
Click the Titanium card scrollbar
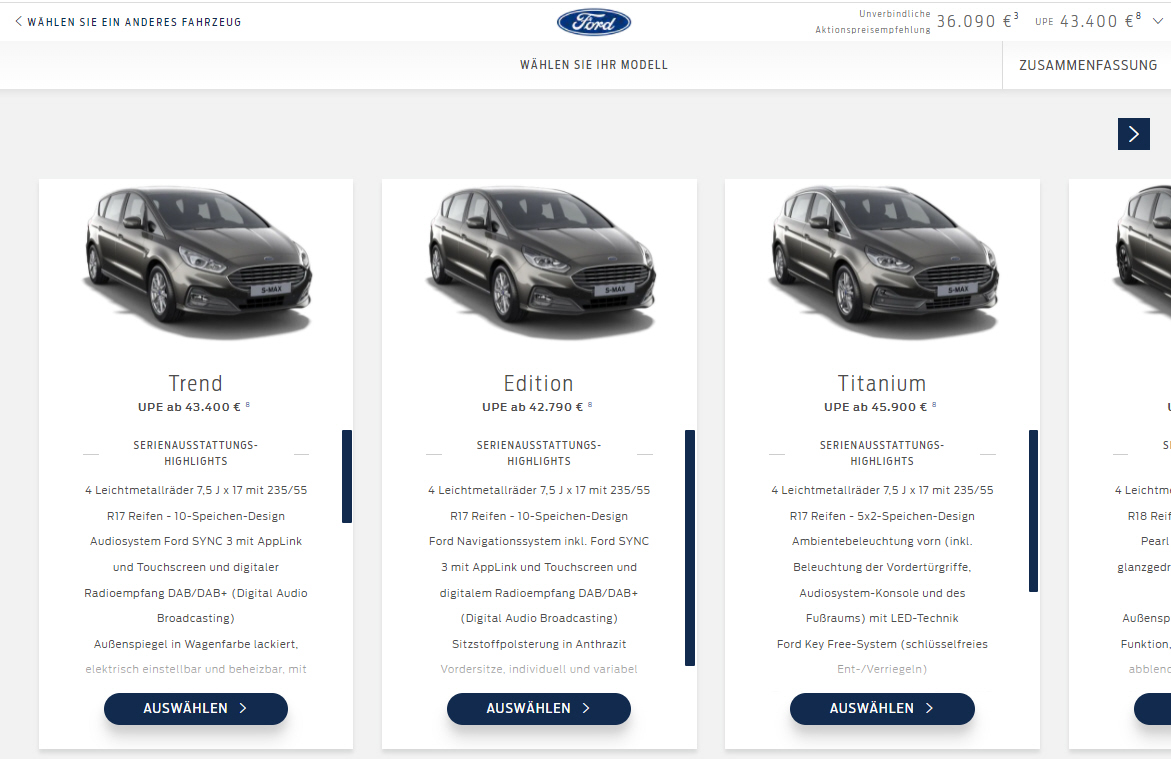1034,511
